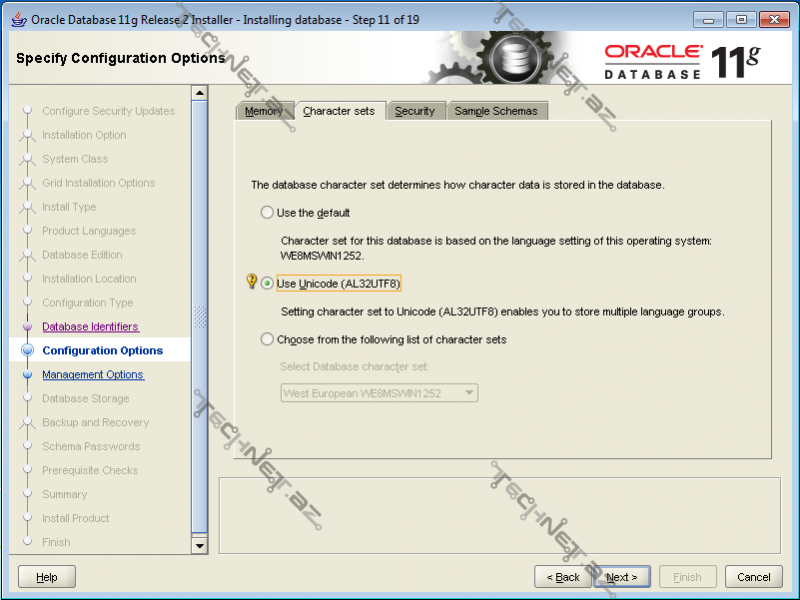Click the Database Identifiers step bullet icon
Viewport: 800px width, 600px height.
[x=27, y=327]
